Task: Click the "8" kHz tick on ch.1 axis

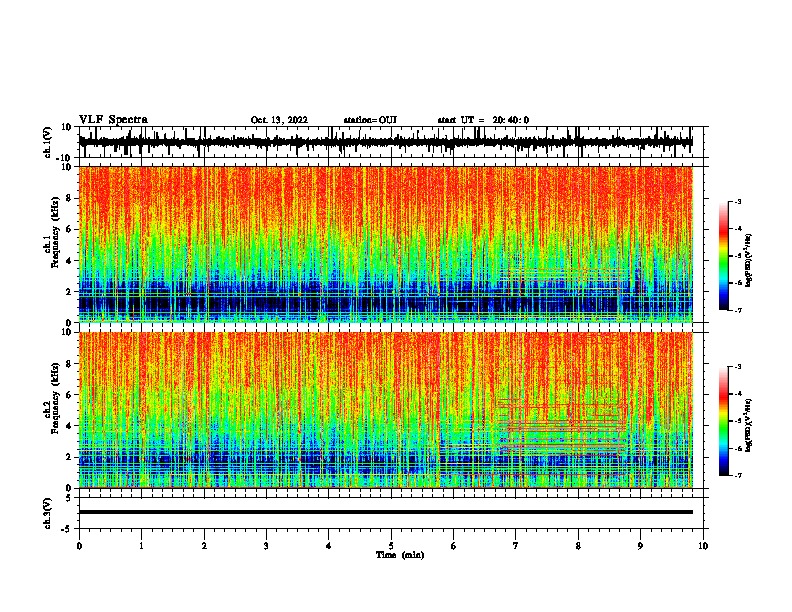Action: coord(69,198)
